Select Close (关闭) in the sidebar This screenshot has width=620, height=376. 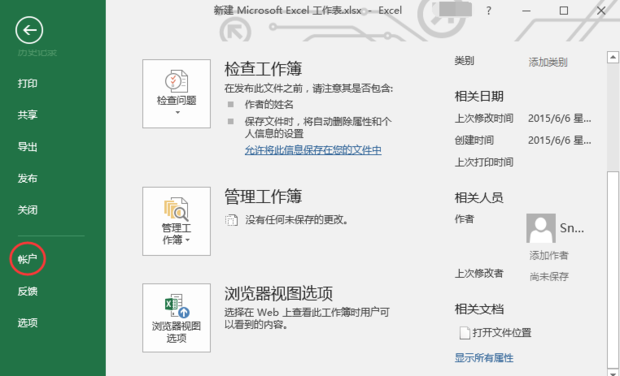pyautogui.click(x=28, y=210)
